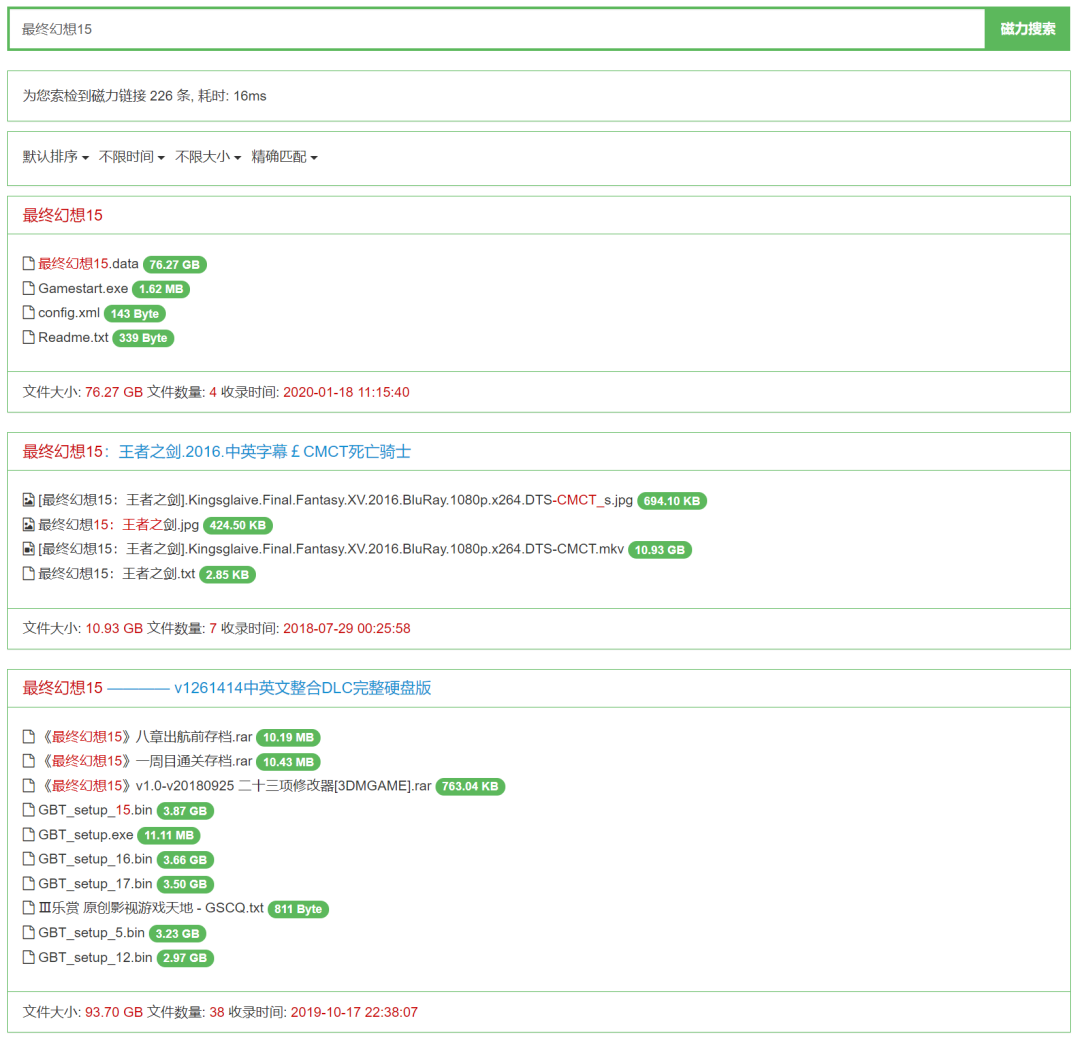This screenshot has height=1041, width=1080.
Task: Expand the 不限大小 size filter
Action: pos(208,157)
